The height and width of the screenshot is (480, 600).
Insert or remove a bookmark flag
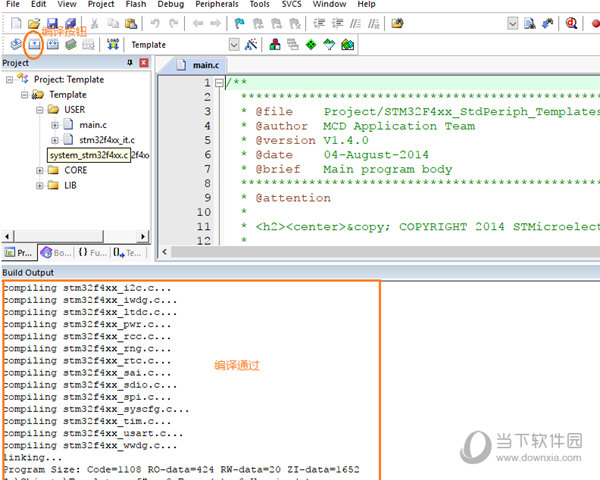240,23
